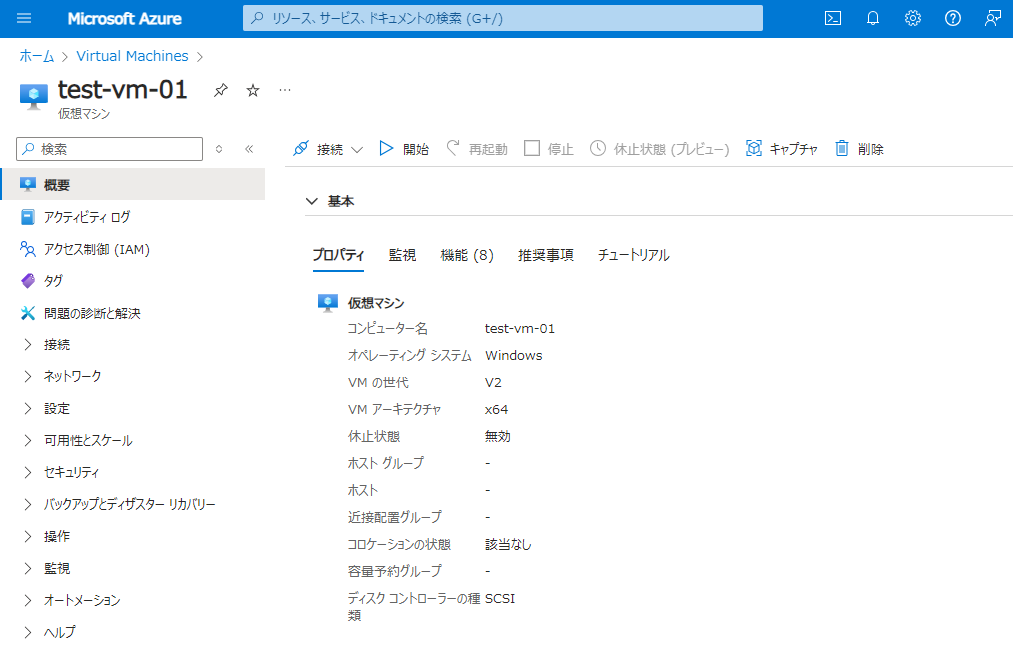
Task: Click the global resource search box
Action: (503, 18)
